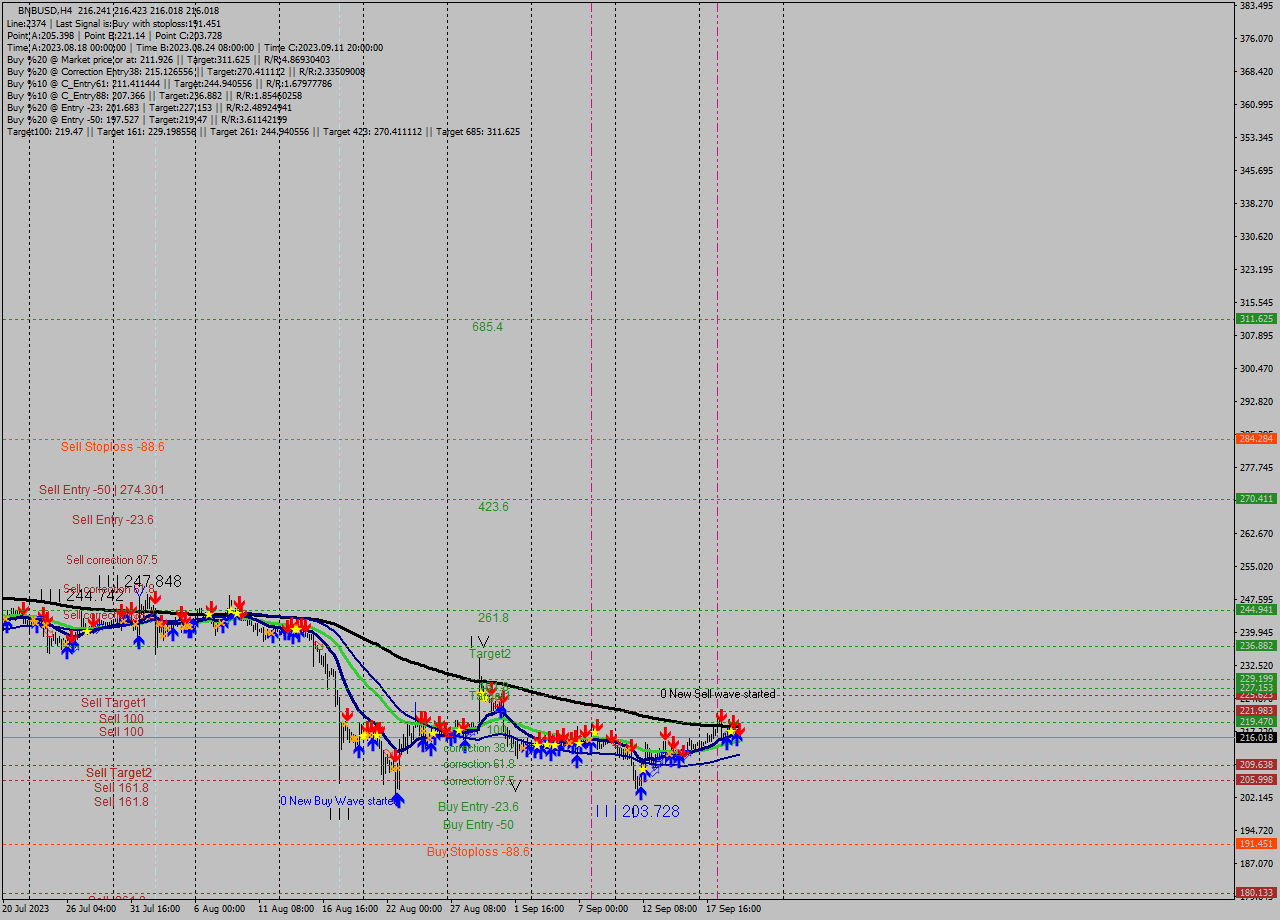This screenshot has width=1280, height=920.
Task: Click the blue up arrow under the 203.728 low
Action: [x=640, y=793]
